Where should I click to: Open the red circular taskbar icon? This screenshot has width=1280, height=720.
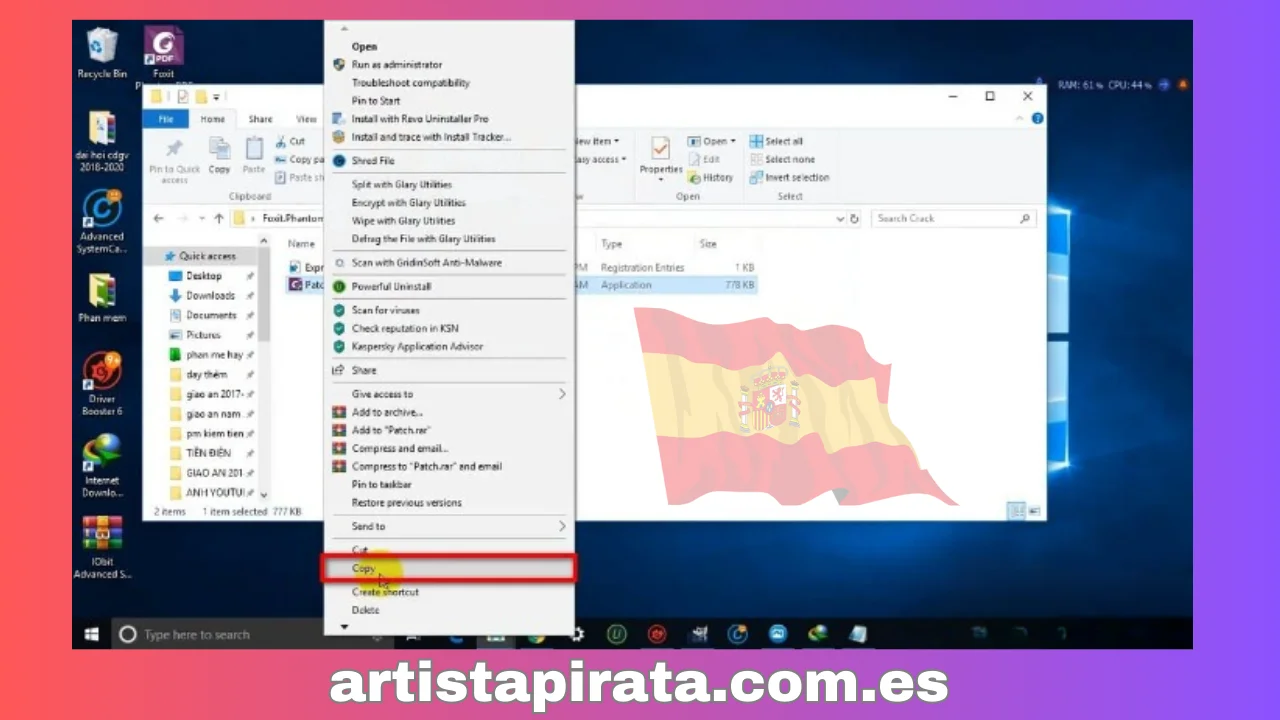pos(657,634)
